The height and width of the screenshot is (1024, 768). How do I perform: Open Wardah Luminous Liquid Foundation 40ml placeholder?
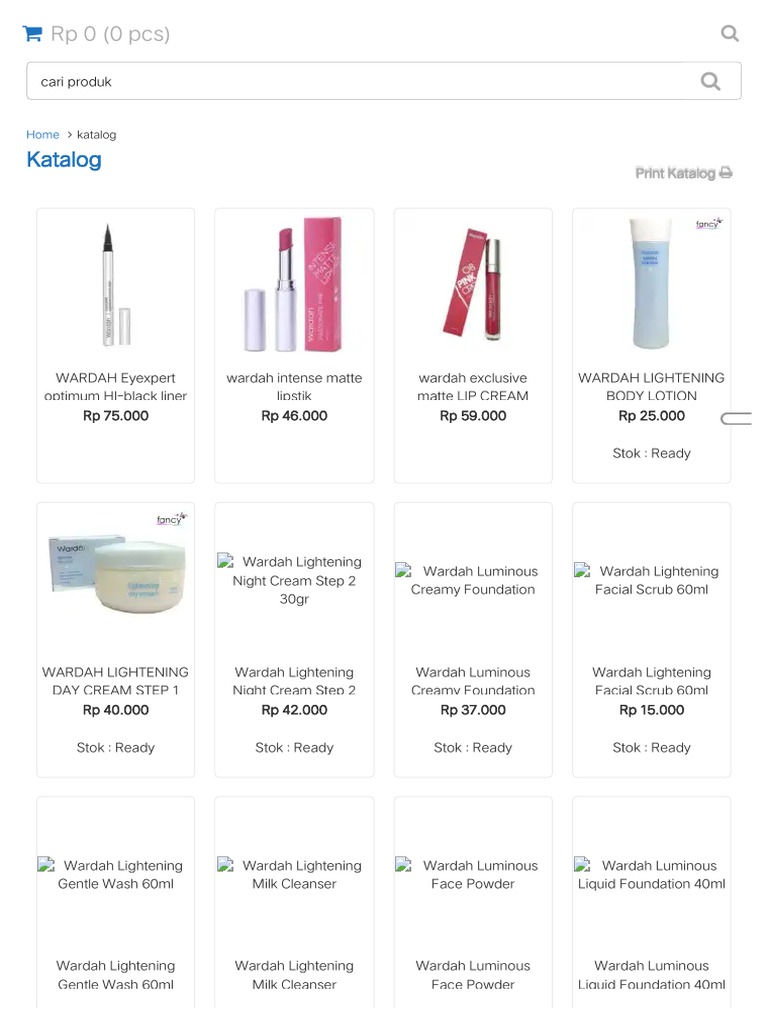click(x=651, y=874)
